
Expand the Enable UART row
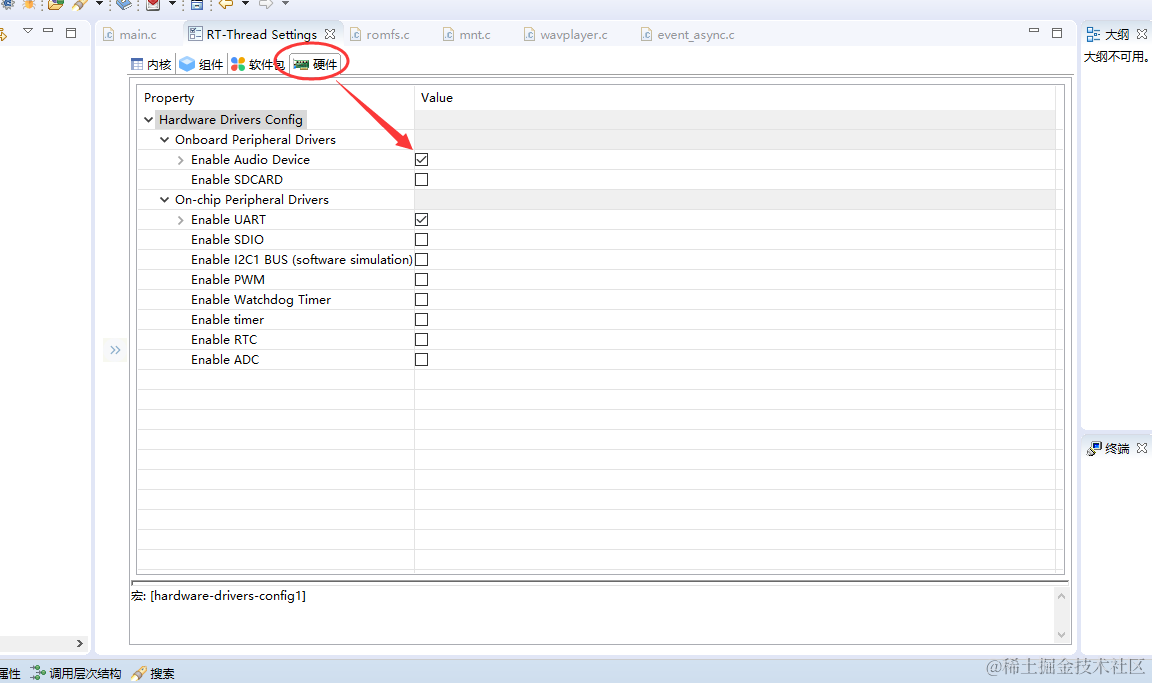click(x=181, y=220)
